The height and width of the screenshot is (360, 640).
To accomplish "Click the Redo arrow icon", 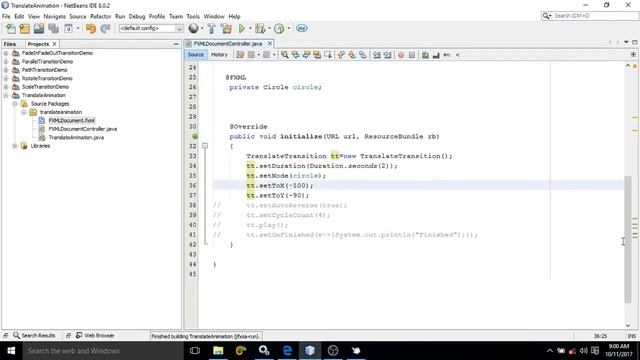I will click(105, 29).
